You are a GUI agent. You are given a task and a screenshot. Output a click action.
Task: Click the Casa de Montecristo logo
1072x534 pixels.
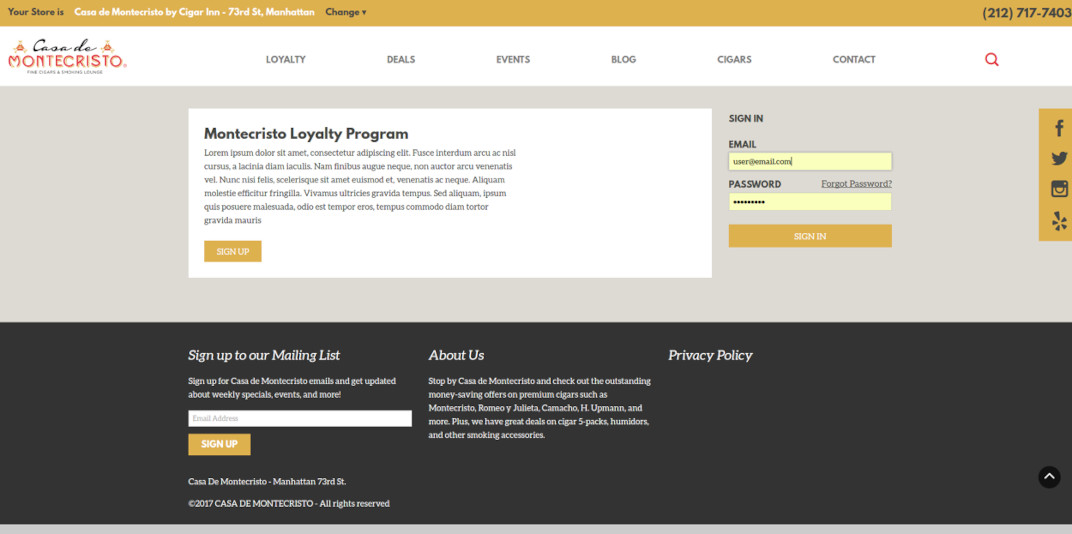coord(67,56)
